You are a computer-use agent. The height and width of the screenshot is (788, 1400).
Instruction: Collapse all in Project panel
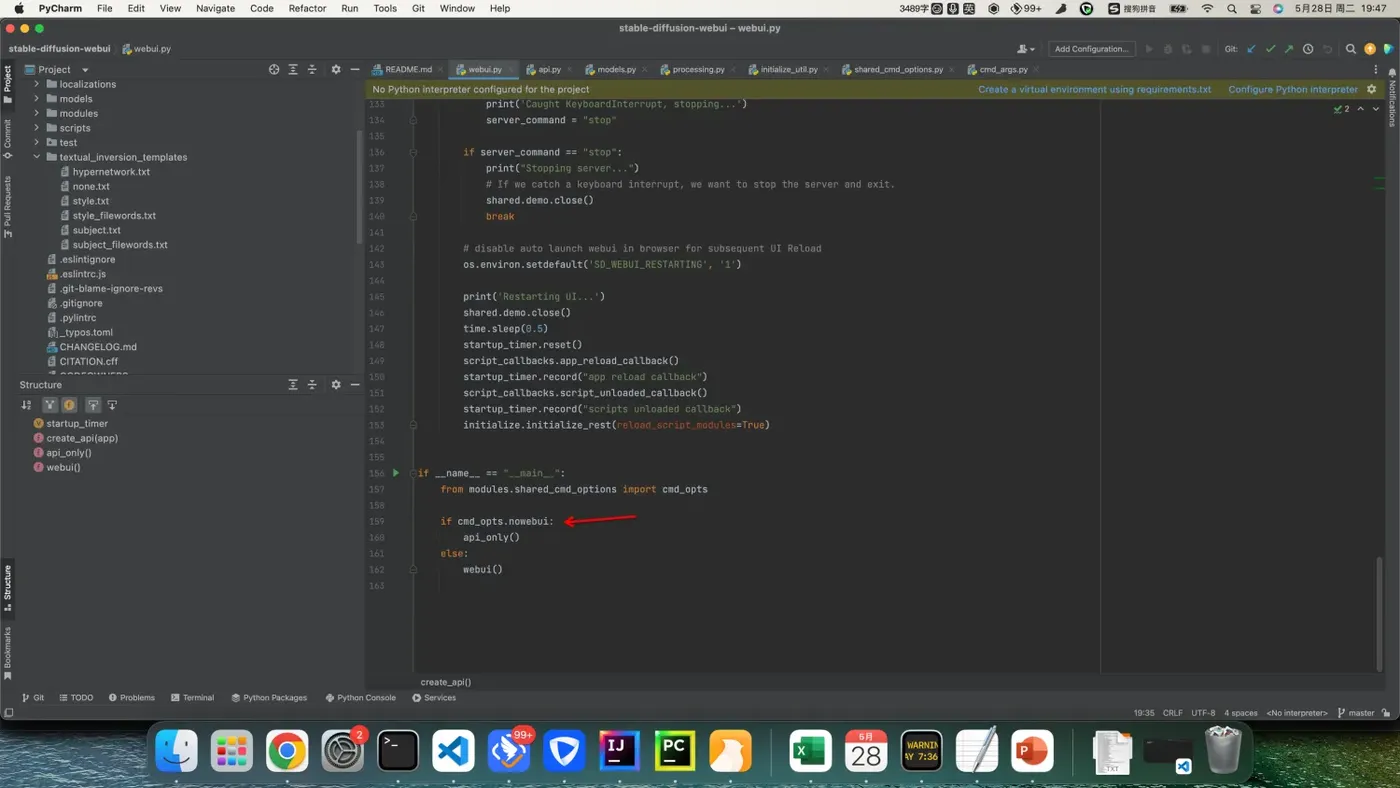[x=312, y=70]
